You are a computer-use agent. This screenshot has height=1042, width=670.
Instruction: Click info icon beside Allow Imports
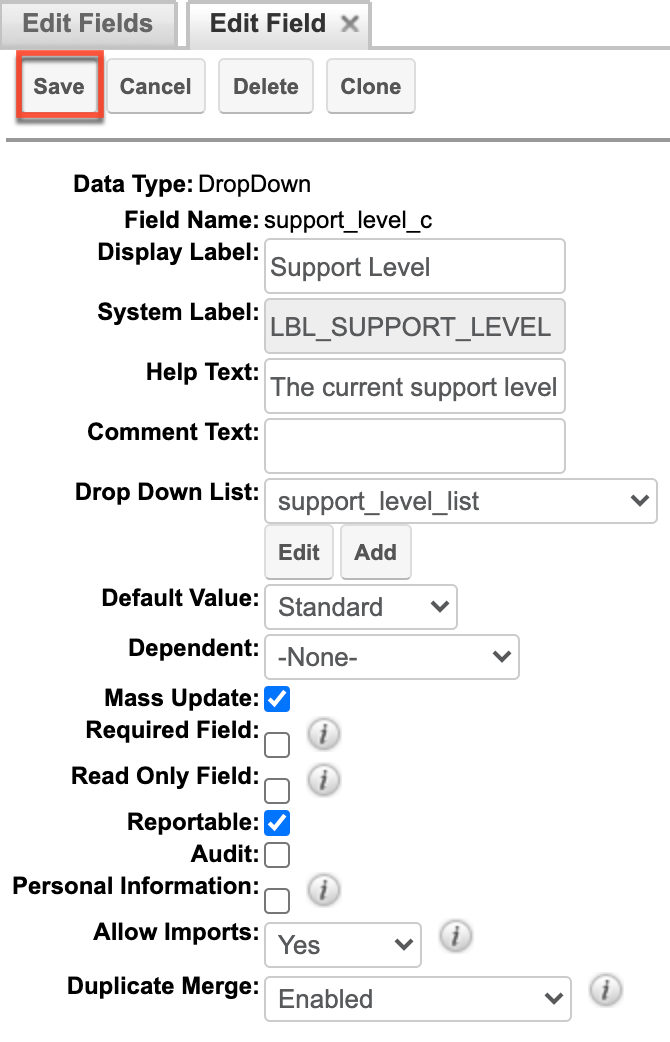456,937
